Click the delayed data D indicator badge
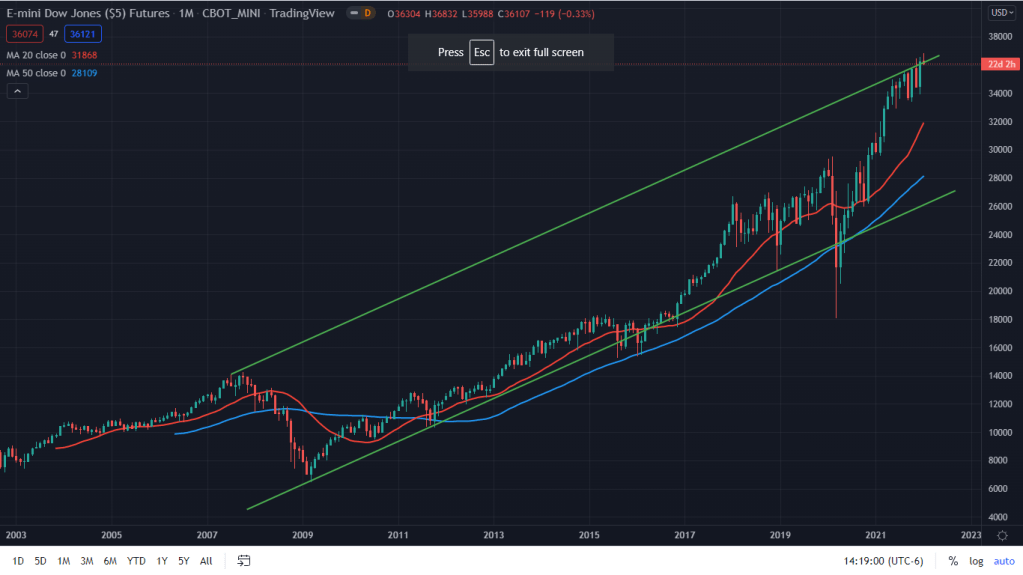The width and height of the screenshot is (1023, 575). point(366,13)
